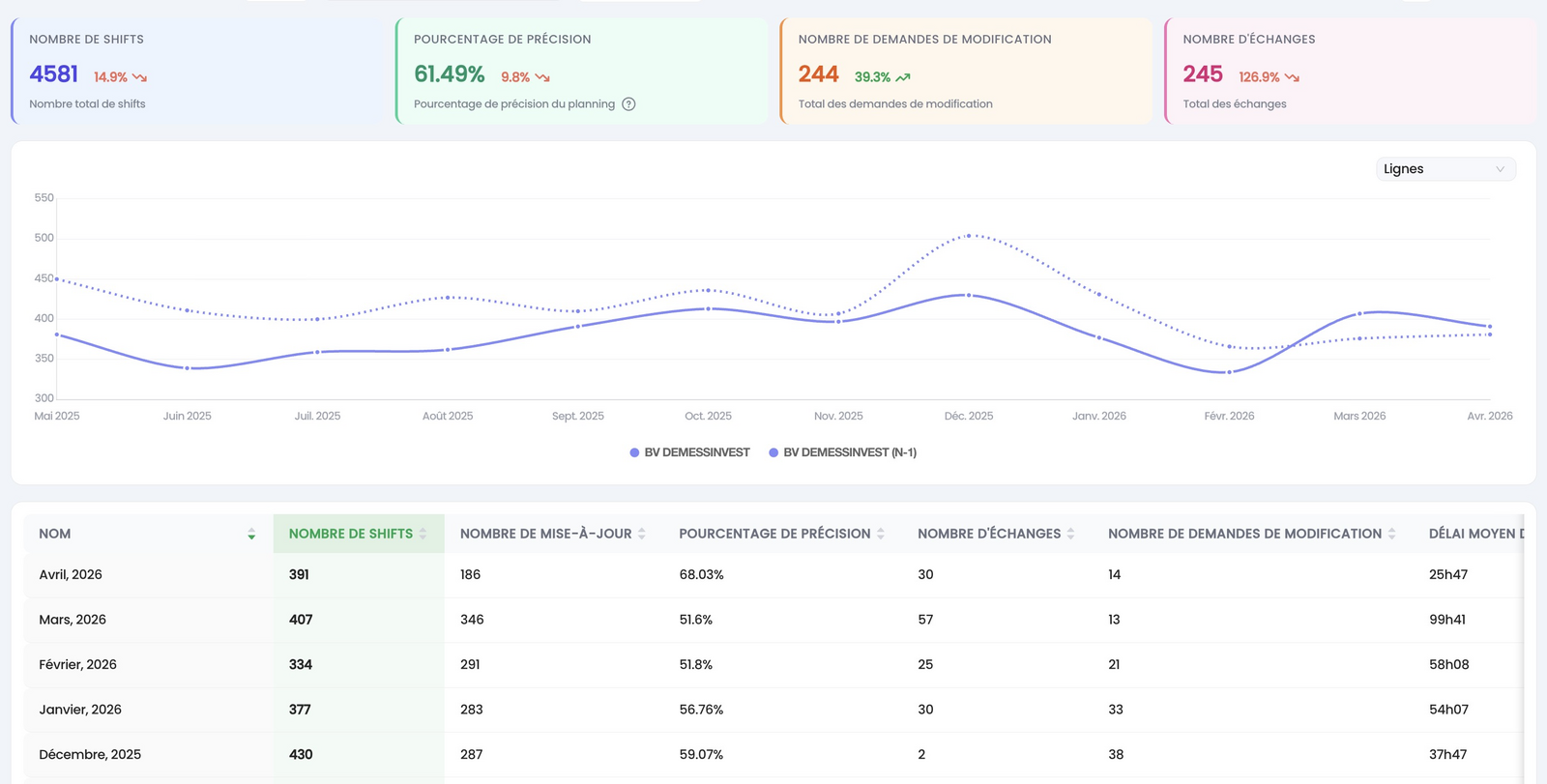
Task: Sort by Nombre d'échanges arrows icon
Action: (1070, 534)
